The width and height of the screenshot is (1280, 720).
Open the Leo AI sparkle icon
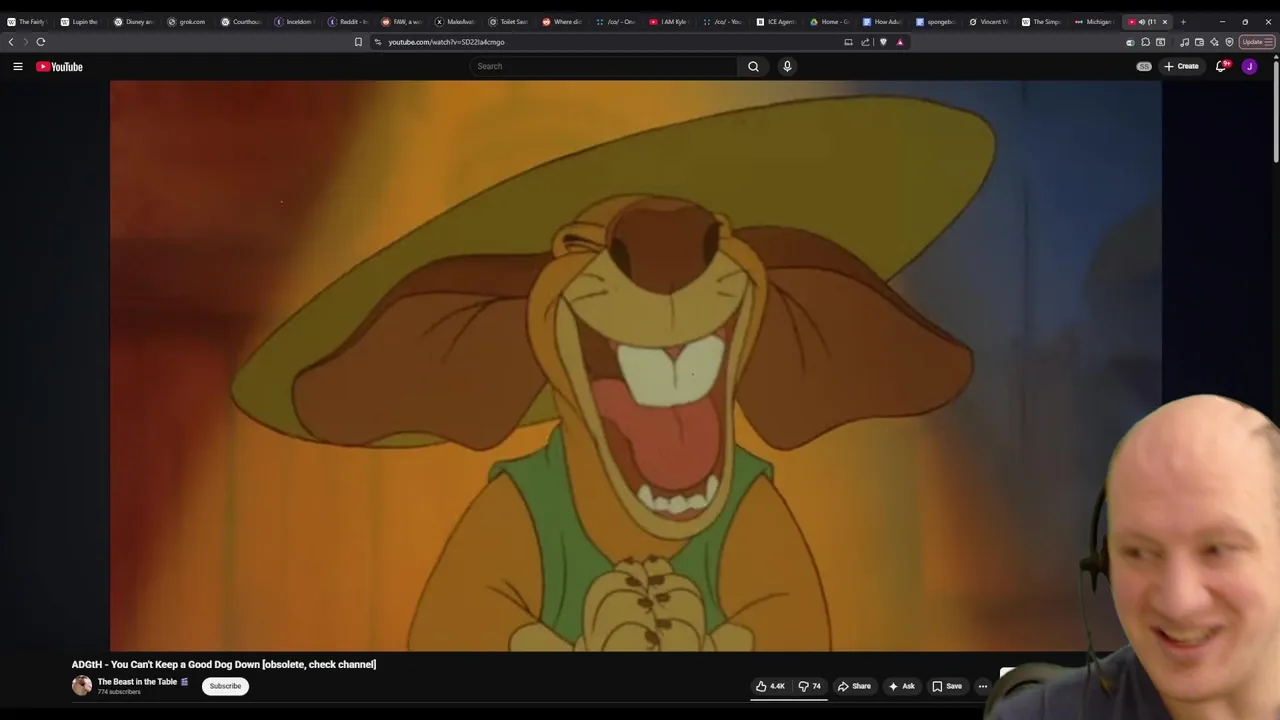click(x=1214, y=42)
